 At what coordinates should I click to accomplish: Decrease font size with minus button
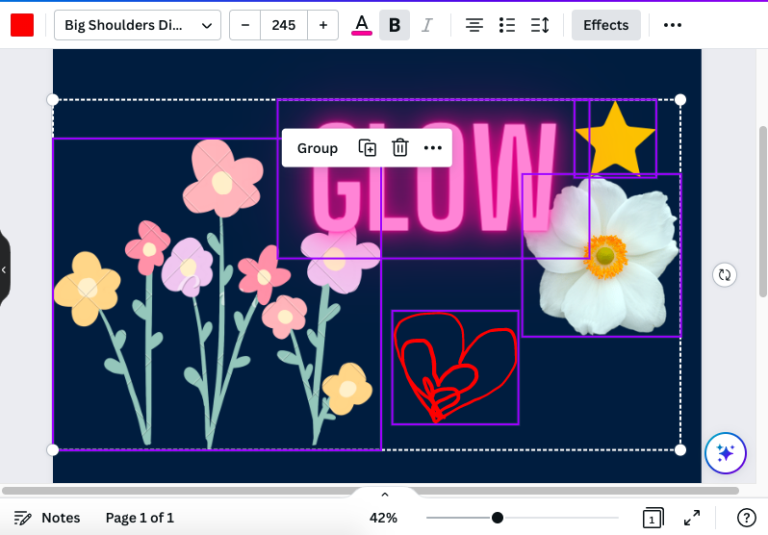[245, 25]
